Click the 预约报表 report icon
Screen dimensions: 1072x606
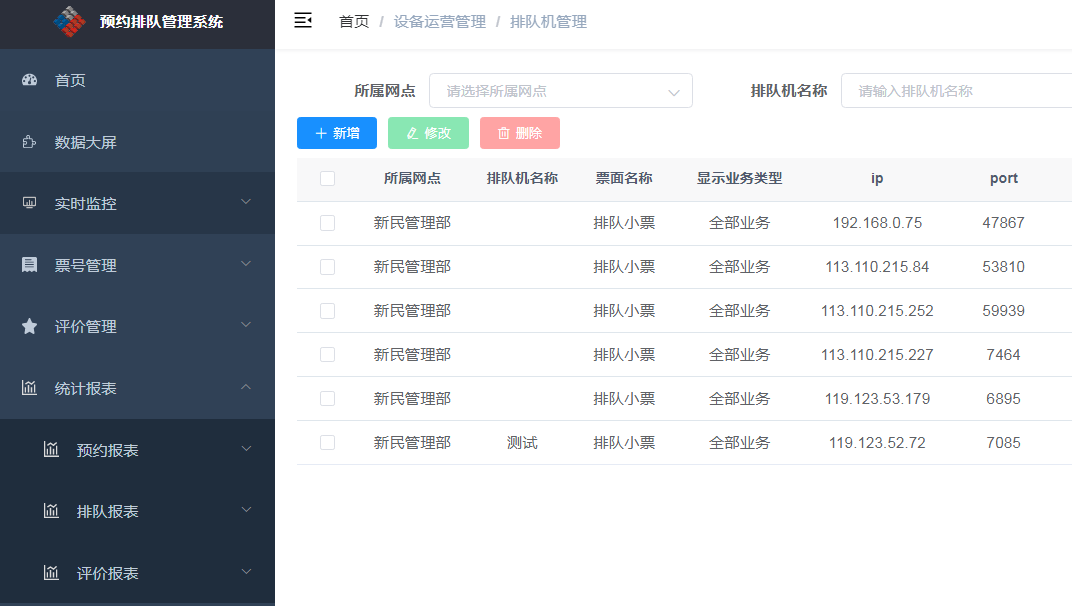tap(52, 449)
